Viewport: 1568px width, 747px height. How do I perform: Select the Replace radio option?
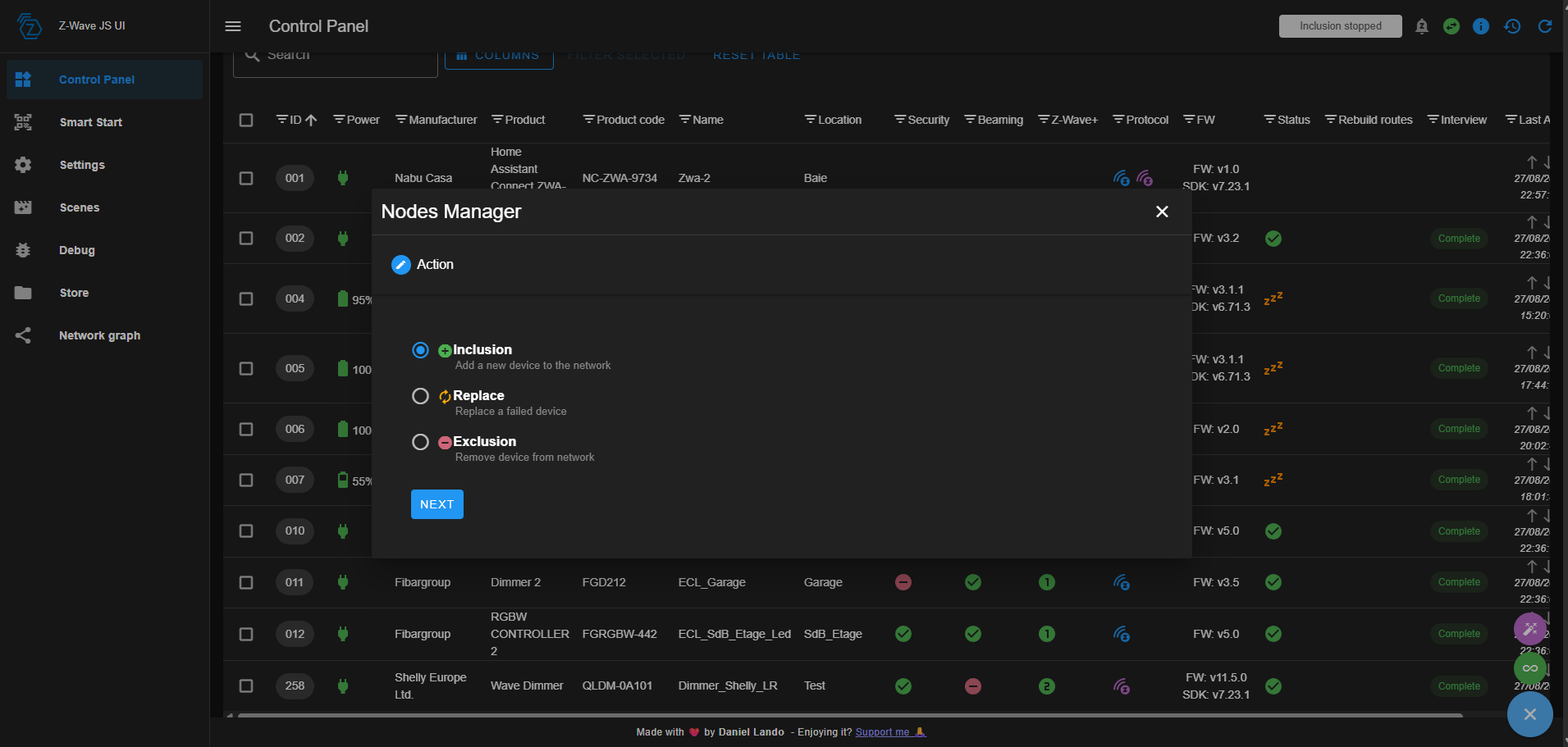point(420,396)
